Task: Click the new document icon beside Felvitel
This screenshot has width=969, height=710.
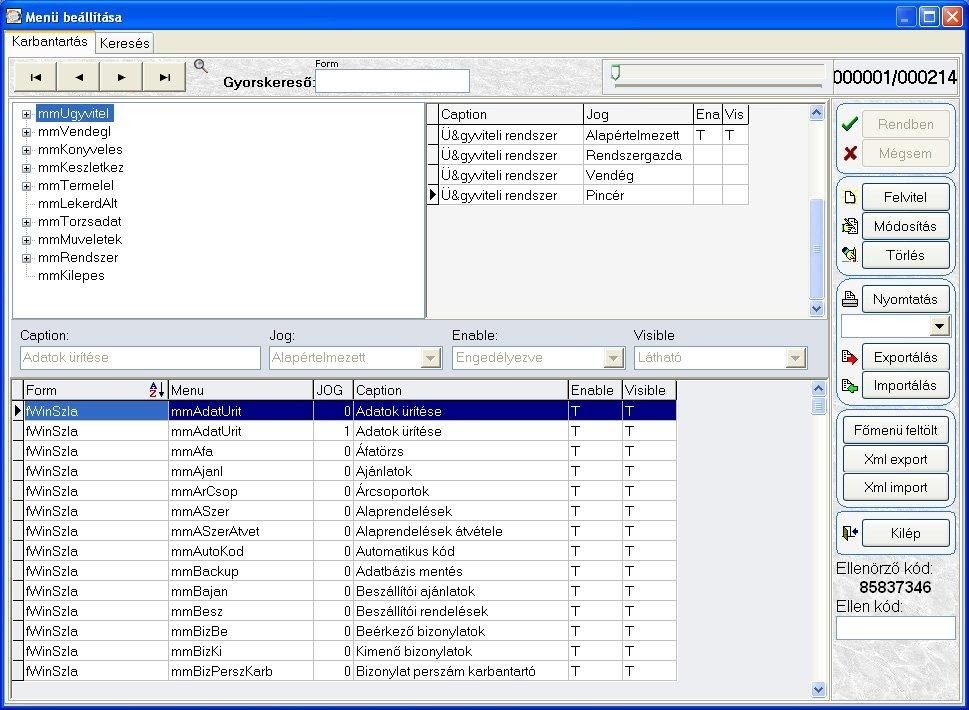Action: pyautogui.click(x=850, y=197)
